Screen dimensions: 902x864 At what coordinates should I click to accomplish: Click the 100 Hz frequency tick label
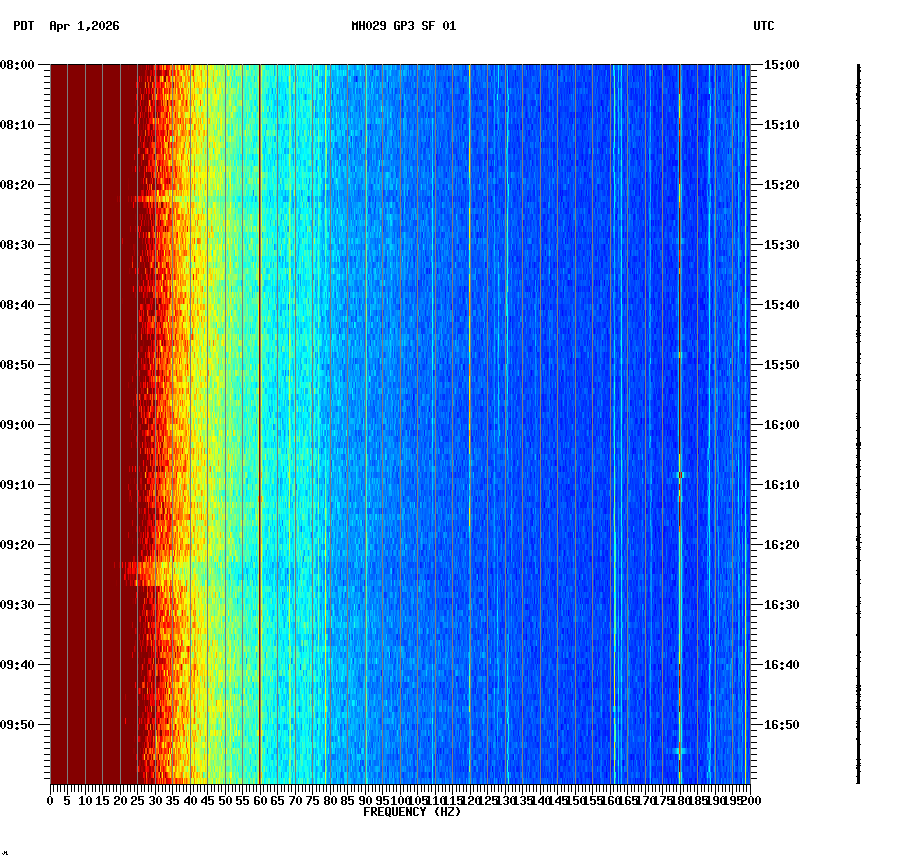pyautogui.click(x=400, y=800)
